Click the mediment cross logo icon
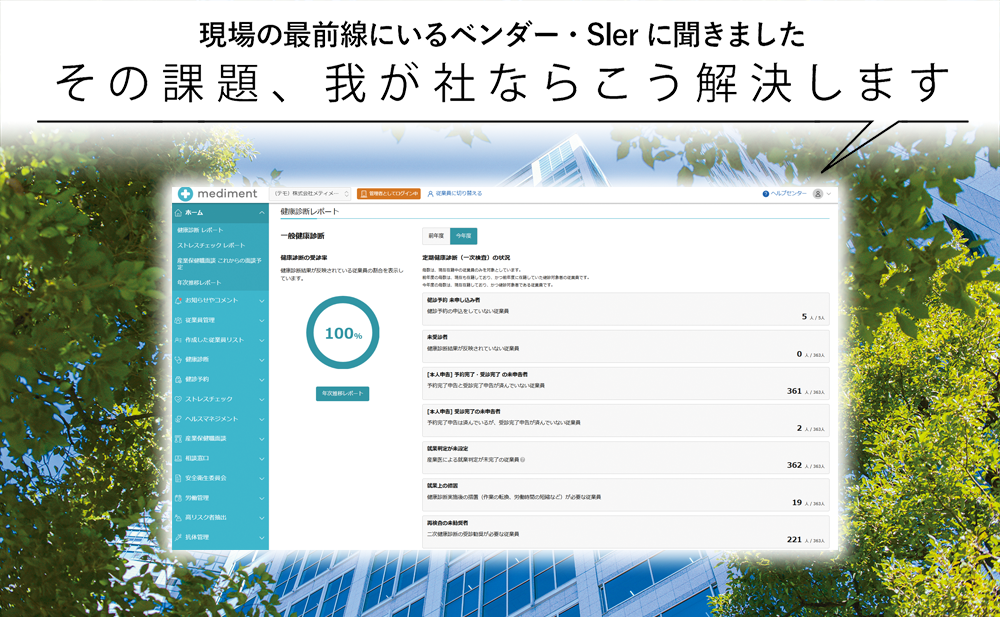 pos(185,193)
